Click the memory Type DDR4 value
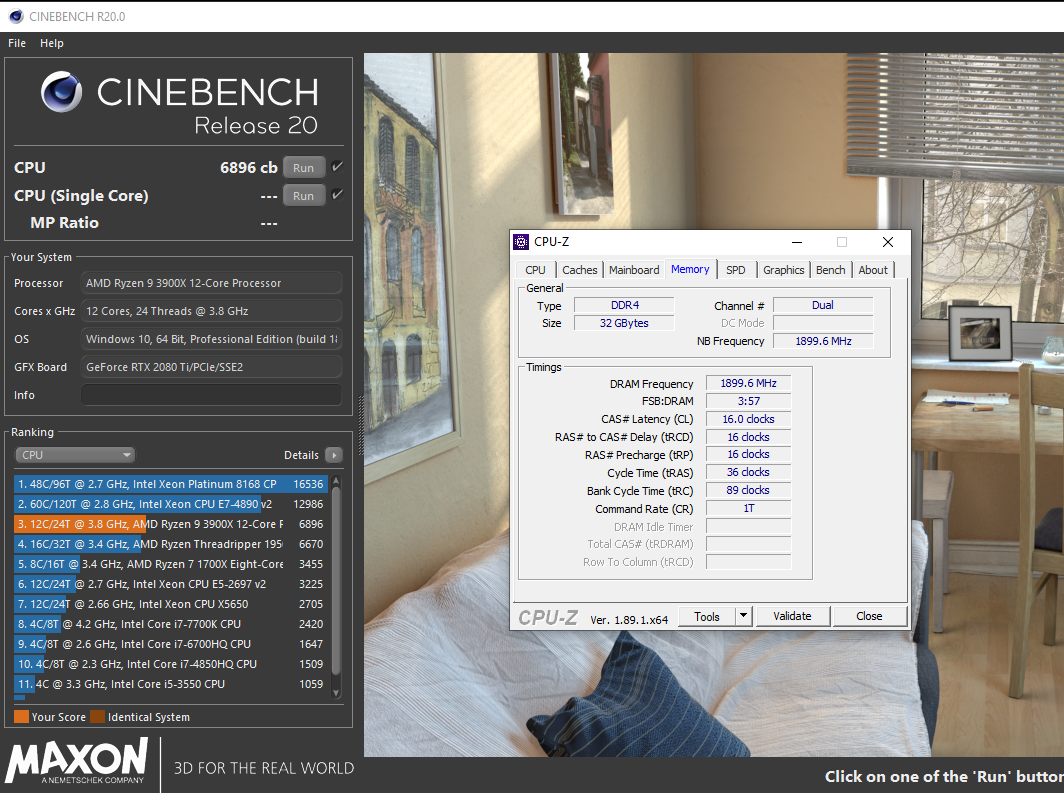Viewport: 1064px width, 793px height. 624,305
